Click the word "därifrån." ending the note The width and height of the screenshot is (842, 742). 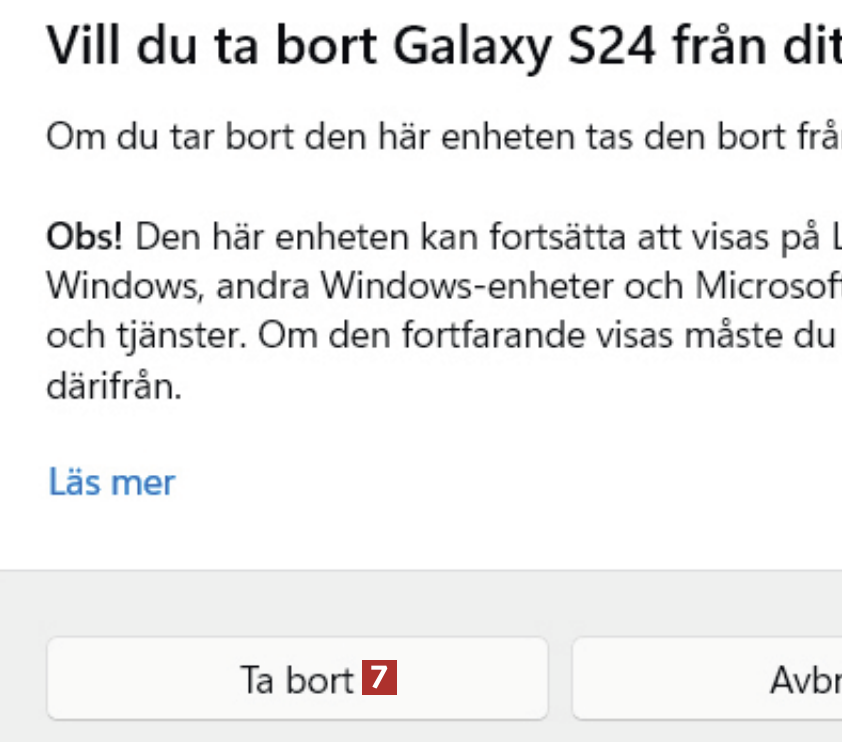point(114,385)
